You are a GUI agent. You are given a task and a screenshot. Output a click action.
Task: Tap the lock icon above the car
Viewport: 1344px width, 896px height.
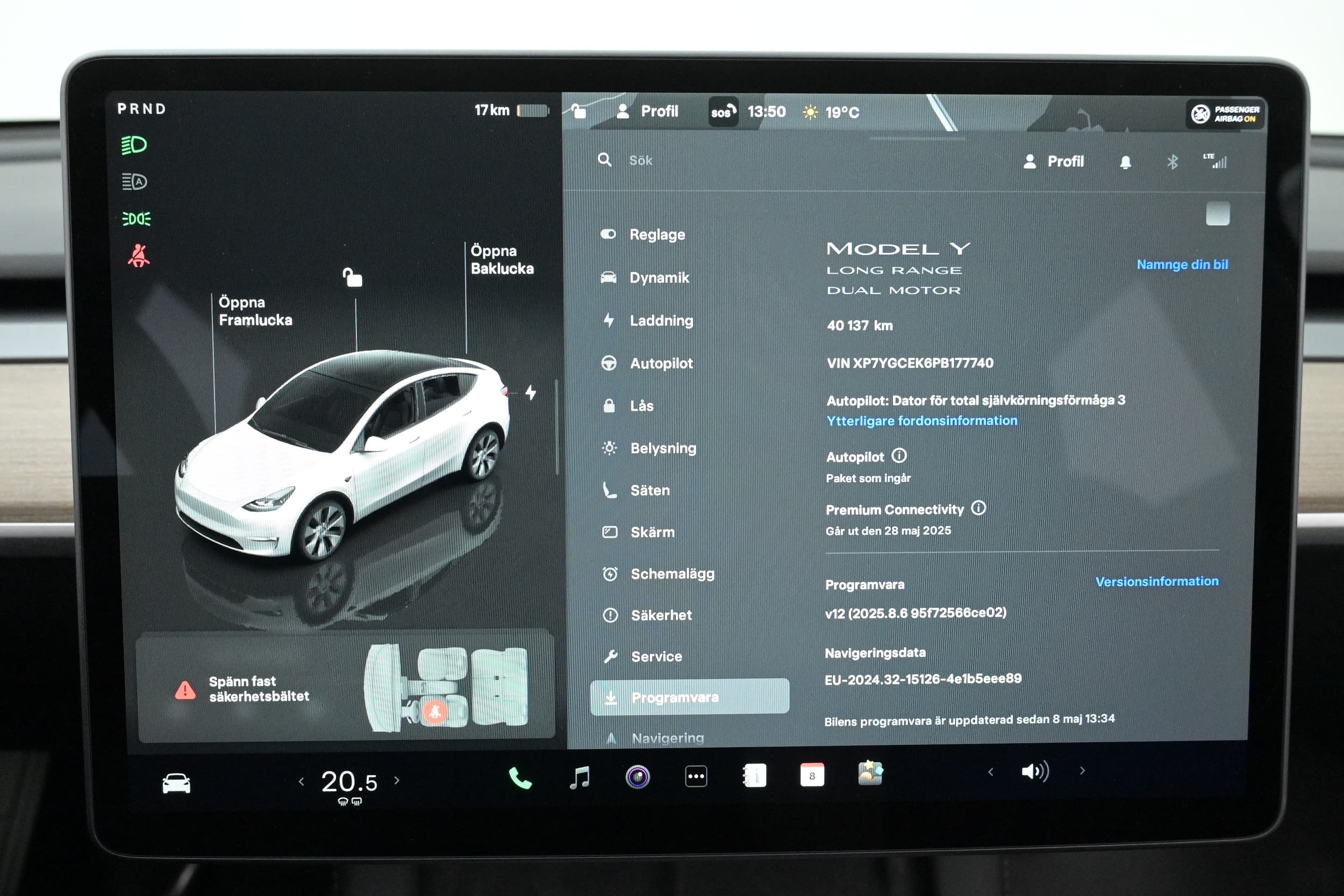point(353,277)
